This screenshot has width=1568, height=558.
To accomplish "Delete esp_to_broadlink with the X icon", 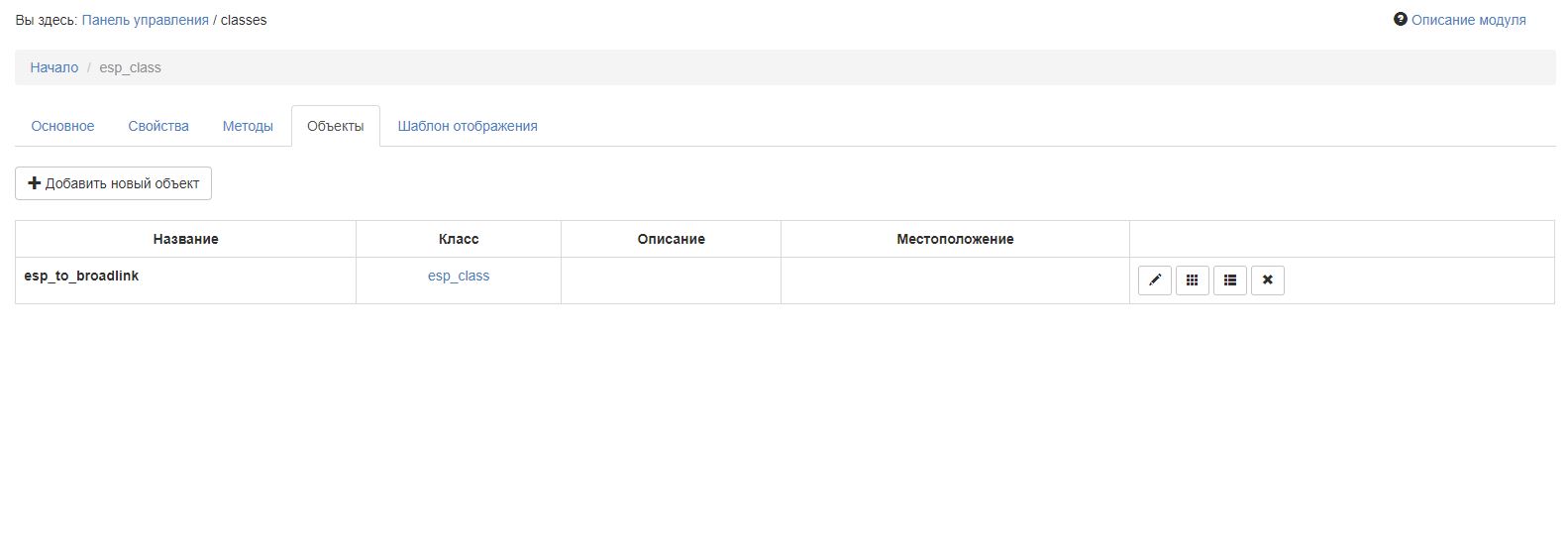I will pyautogui.click(x=1268, y=280).
